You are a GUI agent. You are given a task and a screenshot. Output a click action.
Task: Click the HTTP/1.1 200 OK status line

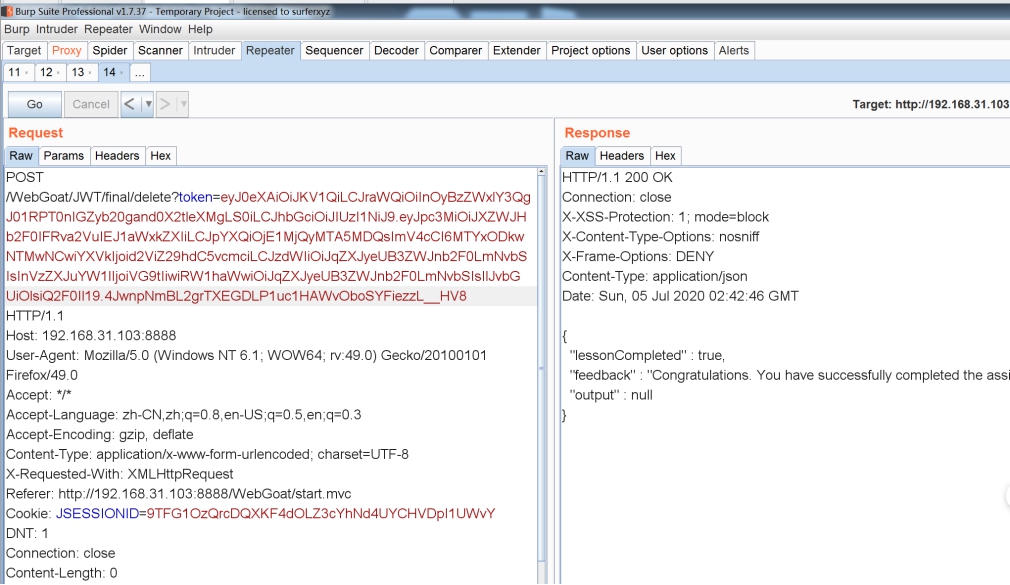pyautogui.click(x=617, y=177)
